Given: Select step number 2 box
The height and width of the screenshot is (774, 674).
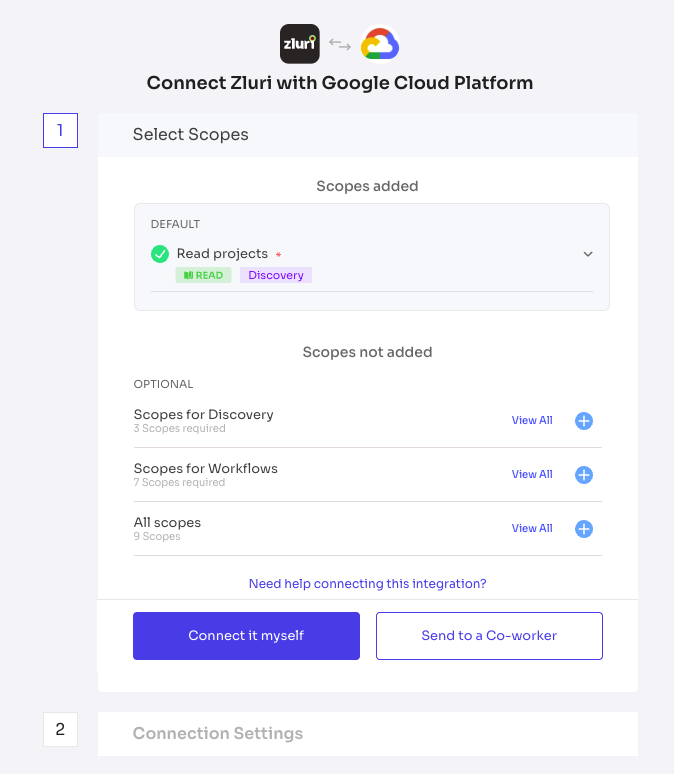Looking at the screenshot, I should coord(60,729).
